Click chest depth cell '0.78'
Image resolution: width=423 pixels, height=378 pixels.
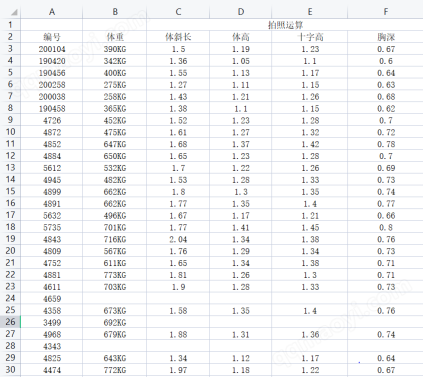click(385, 144)
